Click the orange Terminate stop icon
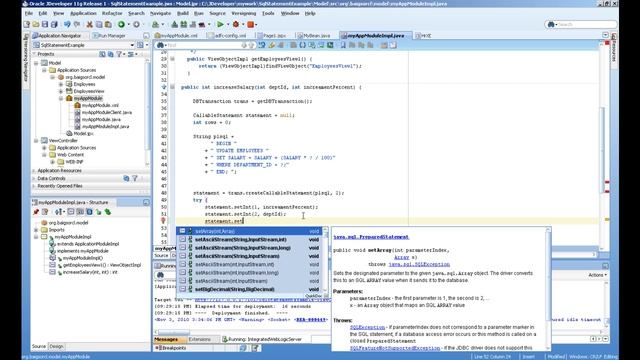 [x=251, y=24]
